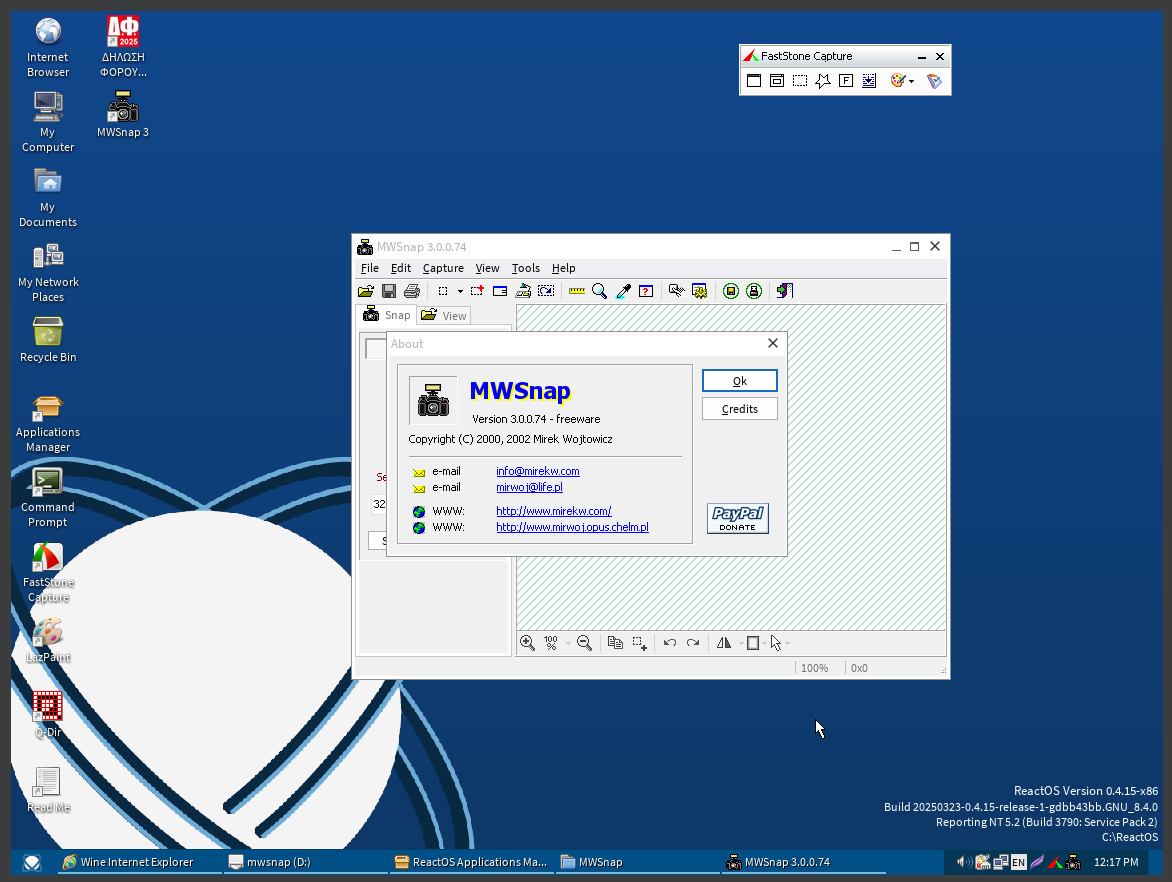Click FastStone settings icon
Screen dimensions: 1172x882
coord(934,81)
